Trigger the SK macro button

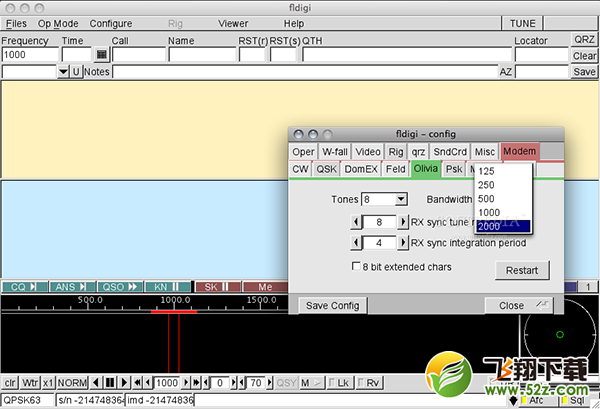[218, 287]
